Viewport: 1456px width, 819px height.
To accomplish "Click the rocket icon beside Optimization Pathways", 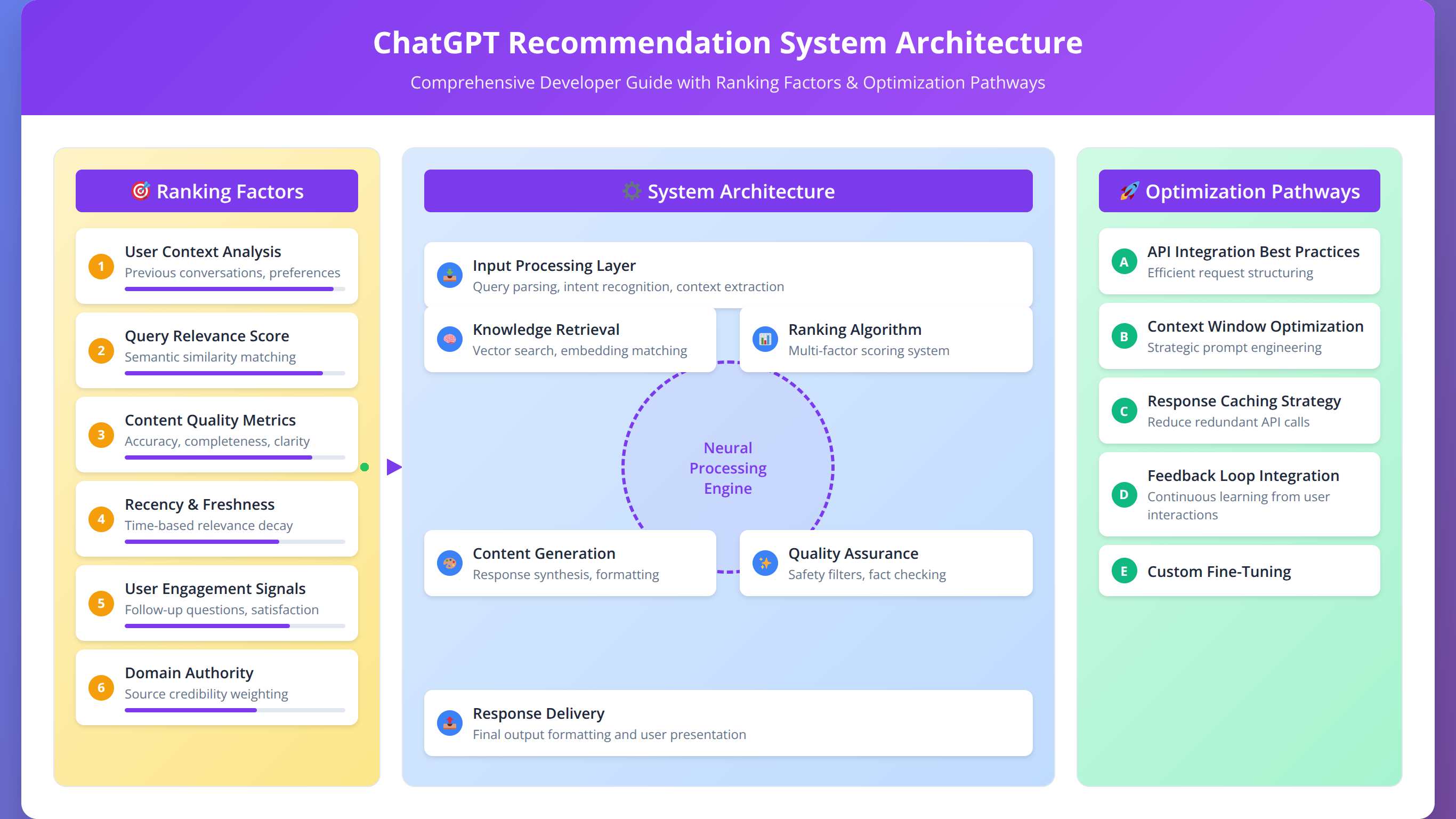I will click(x=1129, y=191).
